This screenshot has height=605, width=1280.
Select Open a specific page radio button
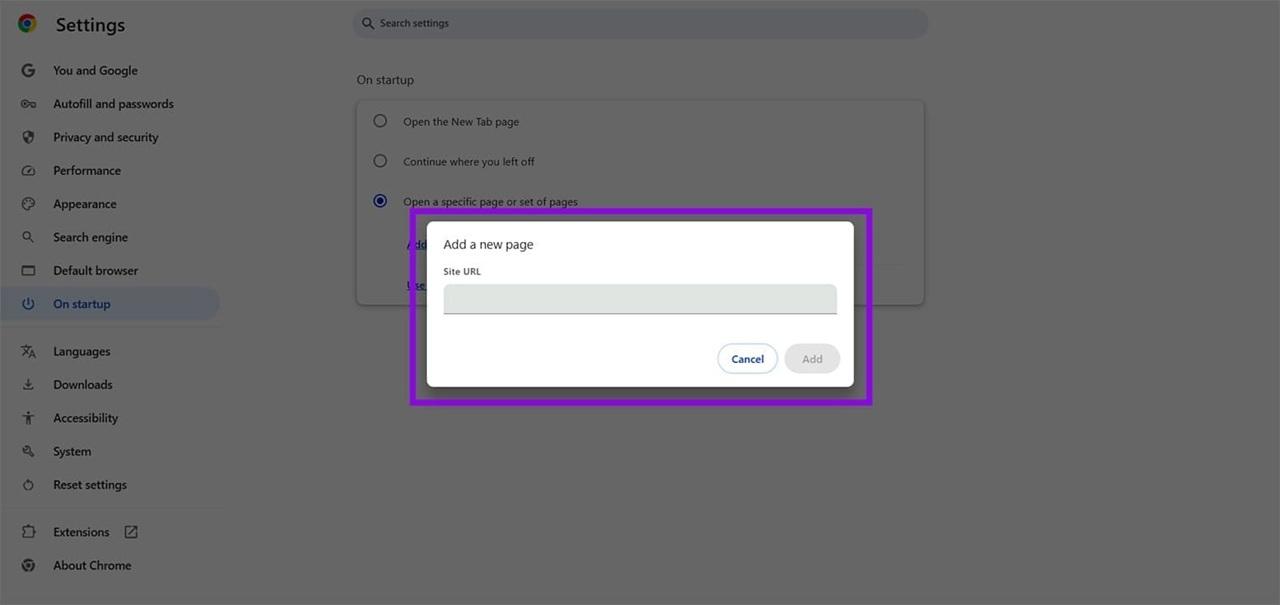pos(380,201)
